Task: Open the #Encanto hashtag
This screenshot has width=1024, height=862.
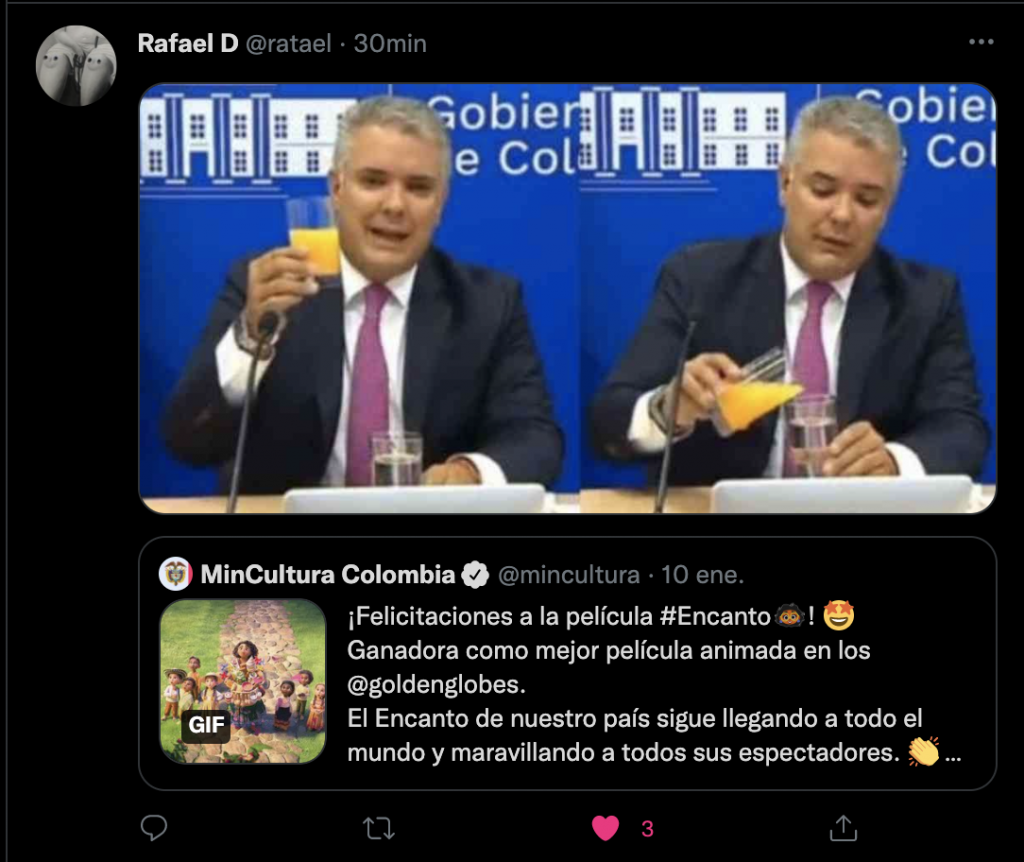Action: click(x=715, y=616)
